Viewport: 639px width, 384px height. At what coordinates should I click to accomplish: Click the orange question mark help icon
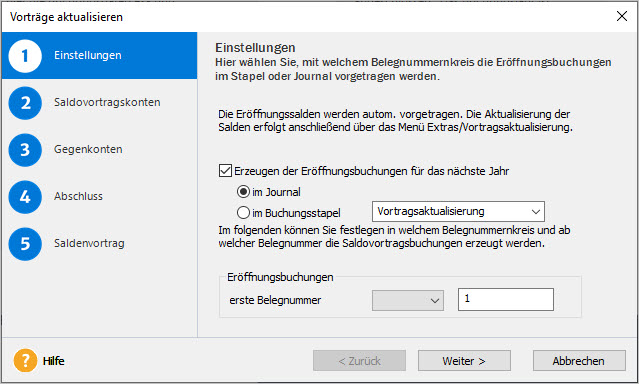coord(25,360)
